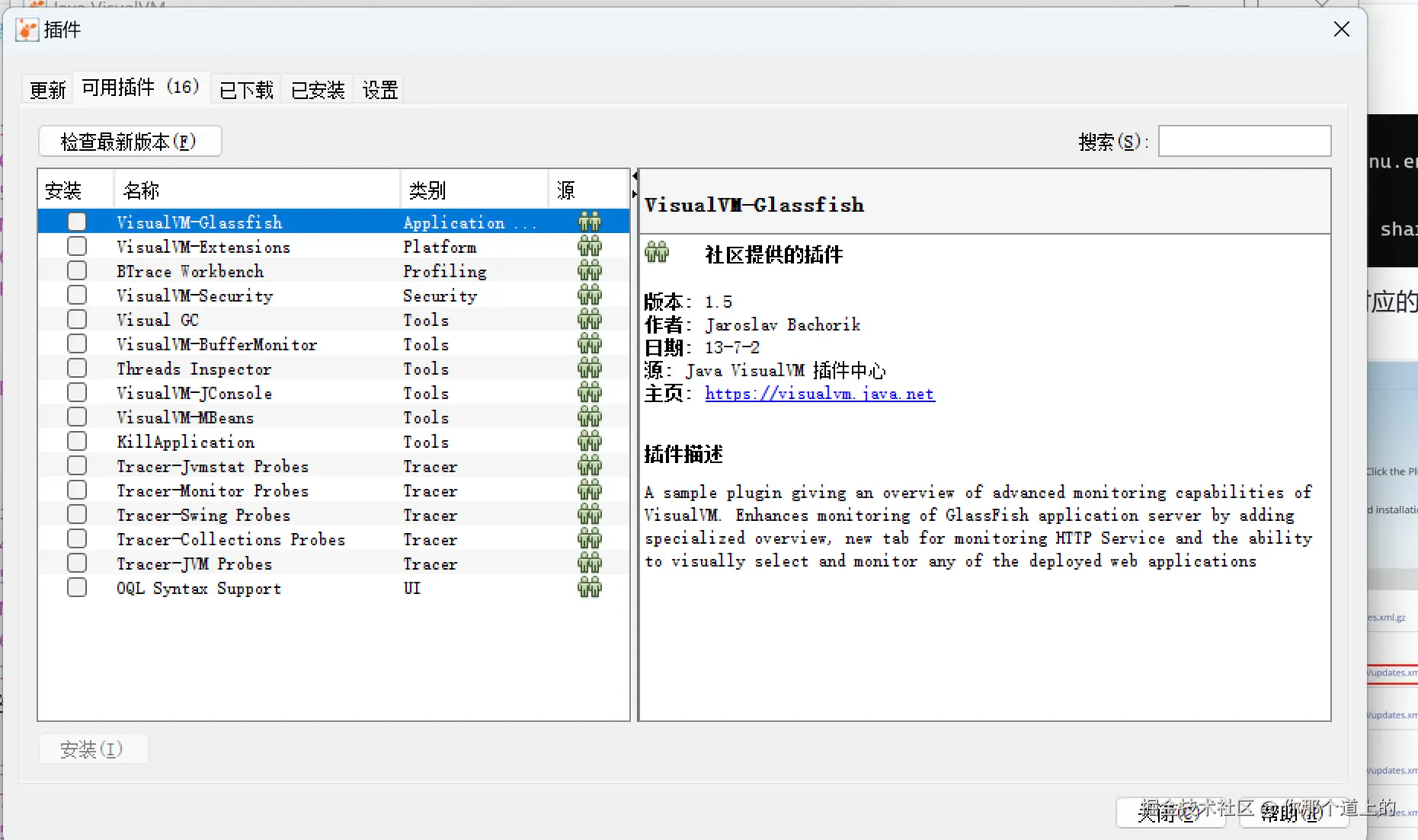
Task: Tick the Tracer-Jvmstat Probes checkbox
Action: (77, 465)
